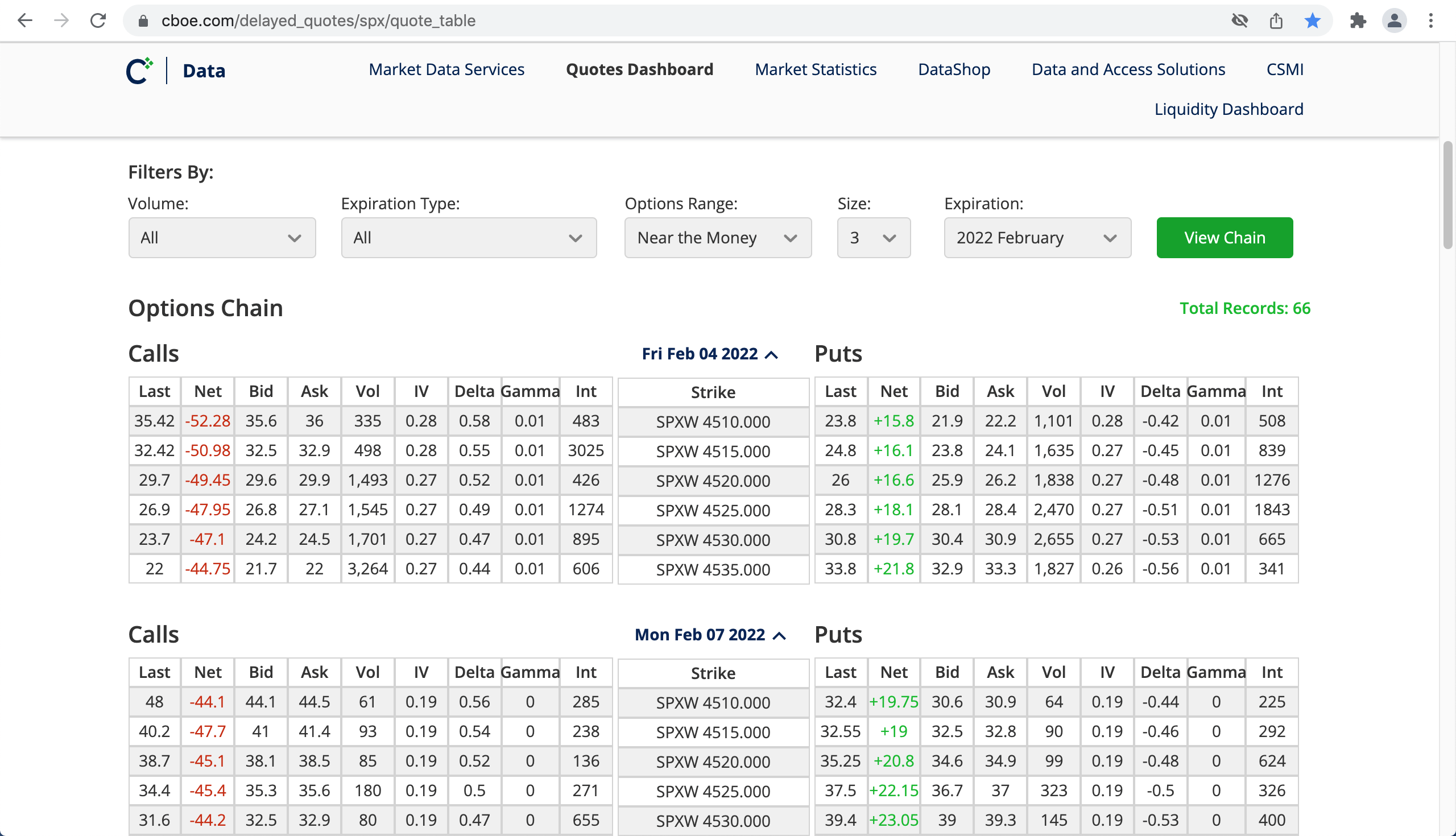Open the extensions puzzle icon
This screenshot has width=1456, height=836.
click(x=1358, y=20)
